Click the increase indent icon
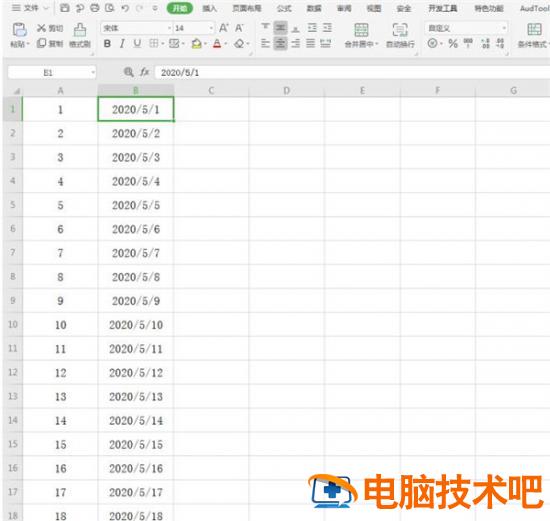The height and width of the screenshot is (521, 550). pos(327,28)
